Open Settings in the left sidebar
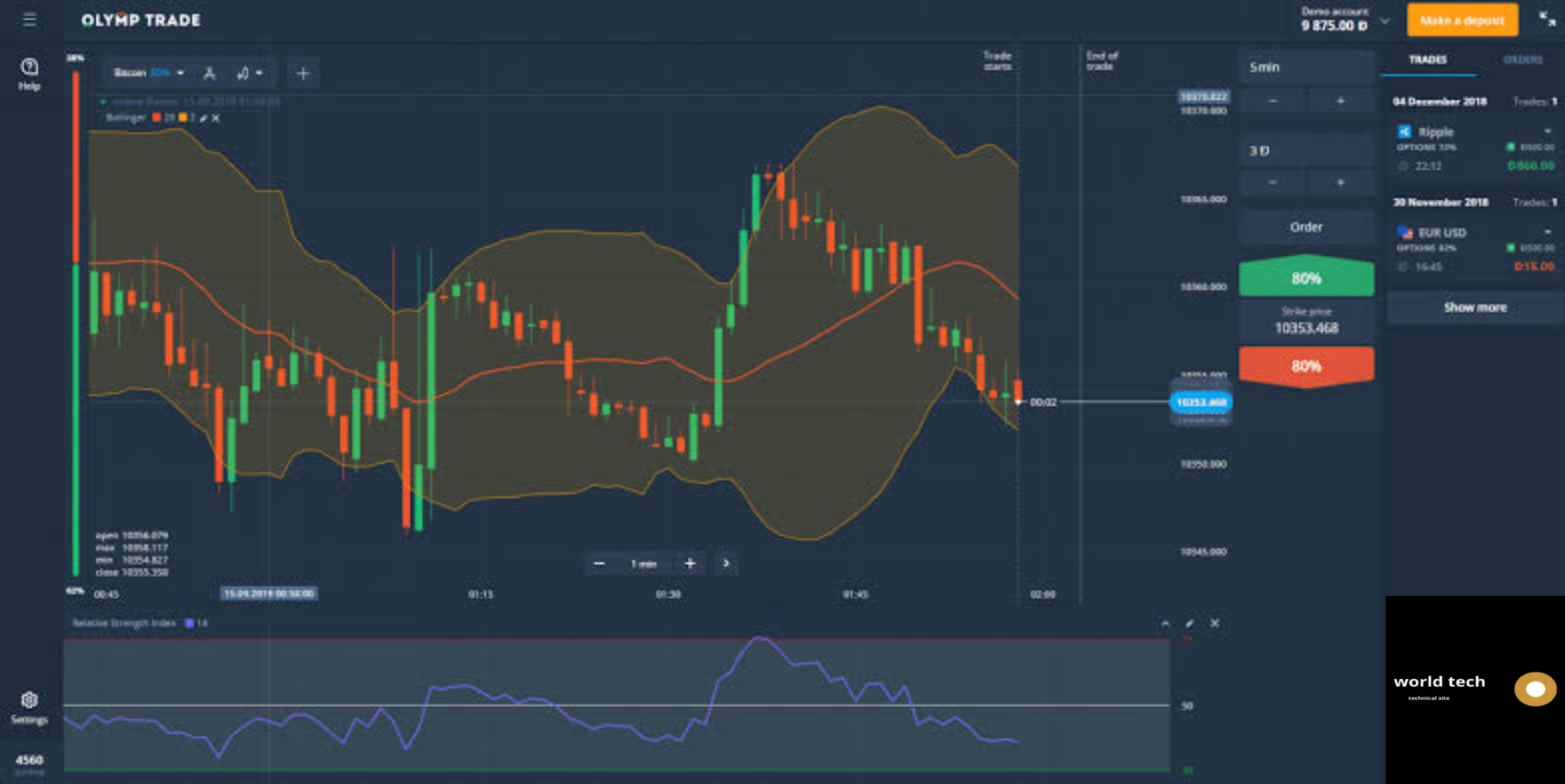Viewport: 1565px width, 784px height. pyautogui.click(x=29, y=707)
